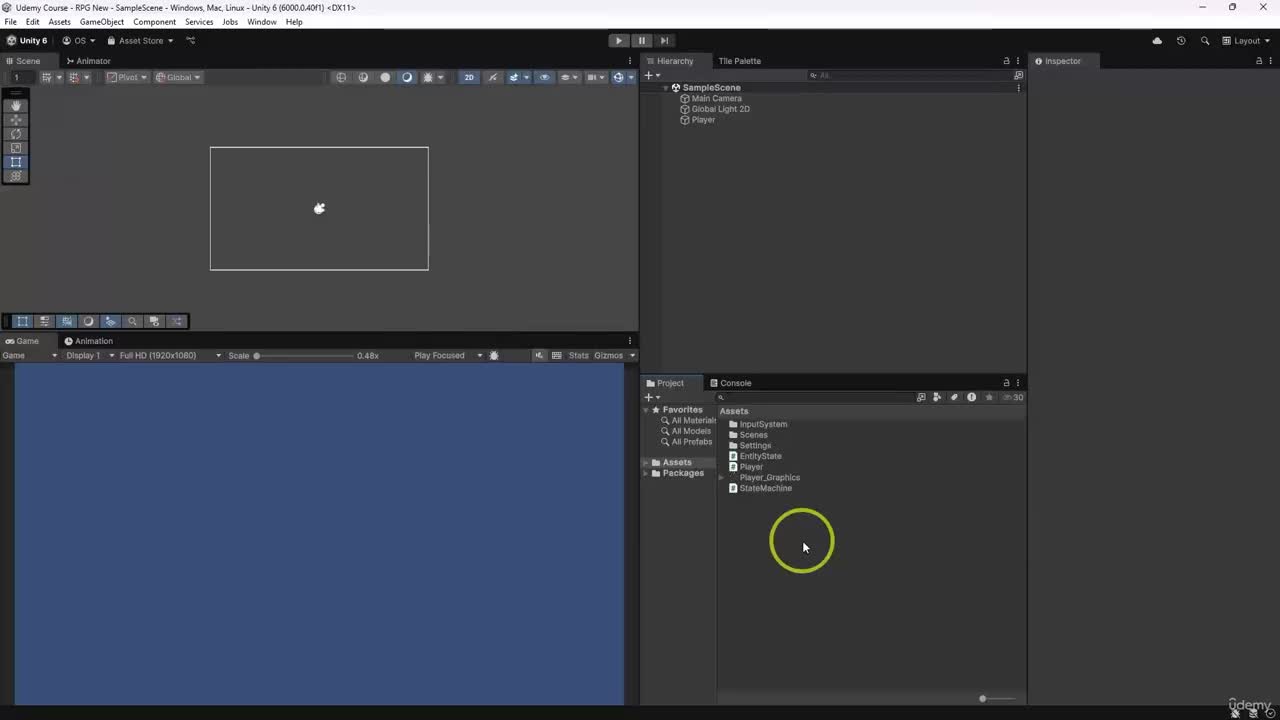Open the Global handle rotation dropdown
The width and height of the screenshot is (1280, 720).
coord(178,77)
